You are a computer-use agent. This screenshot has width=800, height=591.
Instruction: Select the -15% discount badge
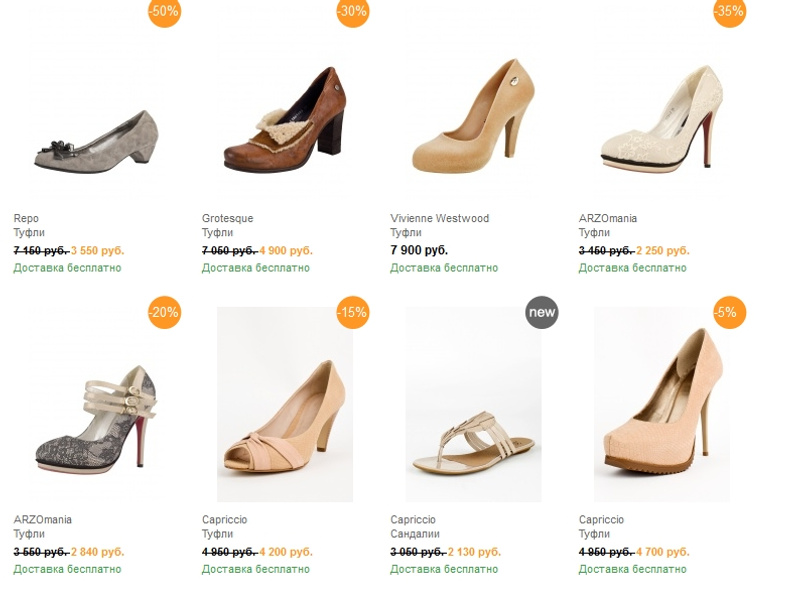point(352,312)
